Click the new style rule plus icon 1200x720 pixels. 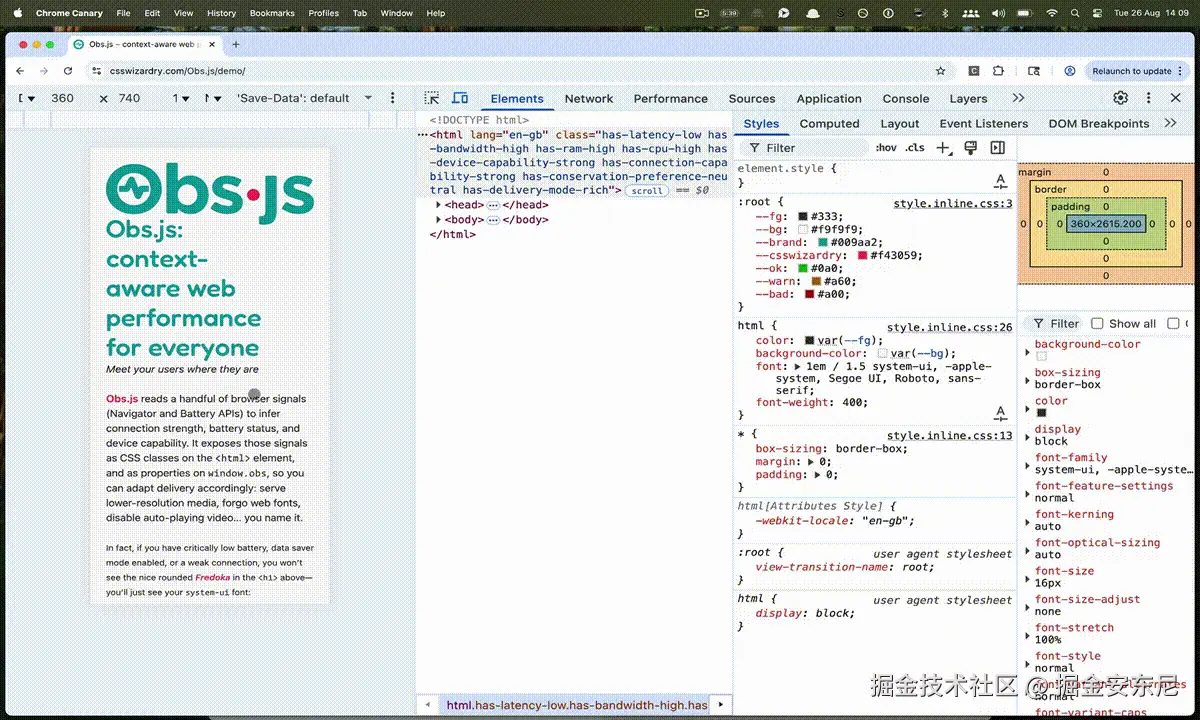pyautogui.click(x=943, y=148)
